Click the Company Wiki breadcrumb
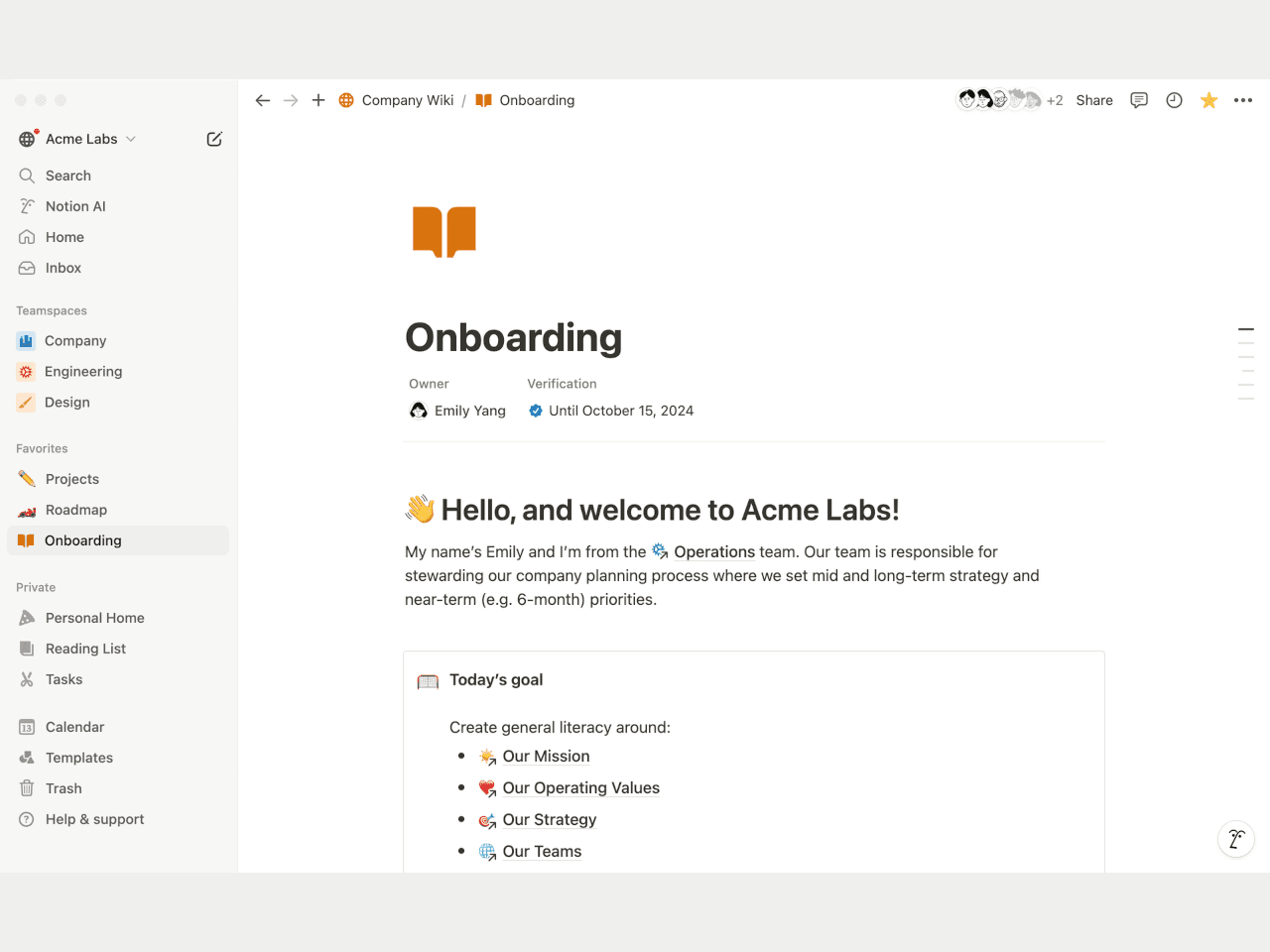This screenshot has width=1270, height=952. coord(407,100)
